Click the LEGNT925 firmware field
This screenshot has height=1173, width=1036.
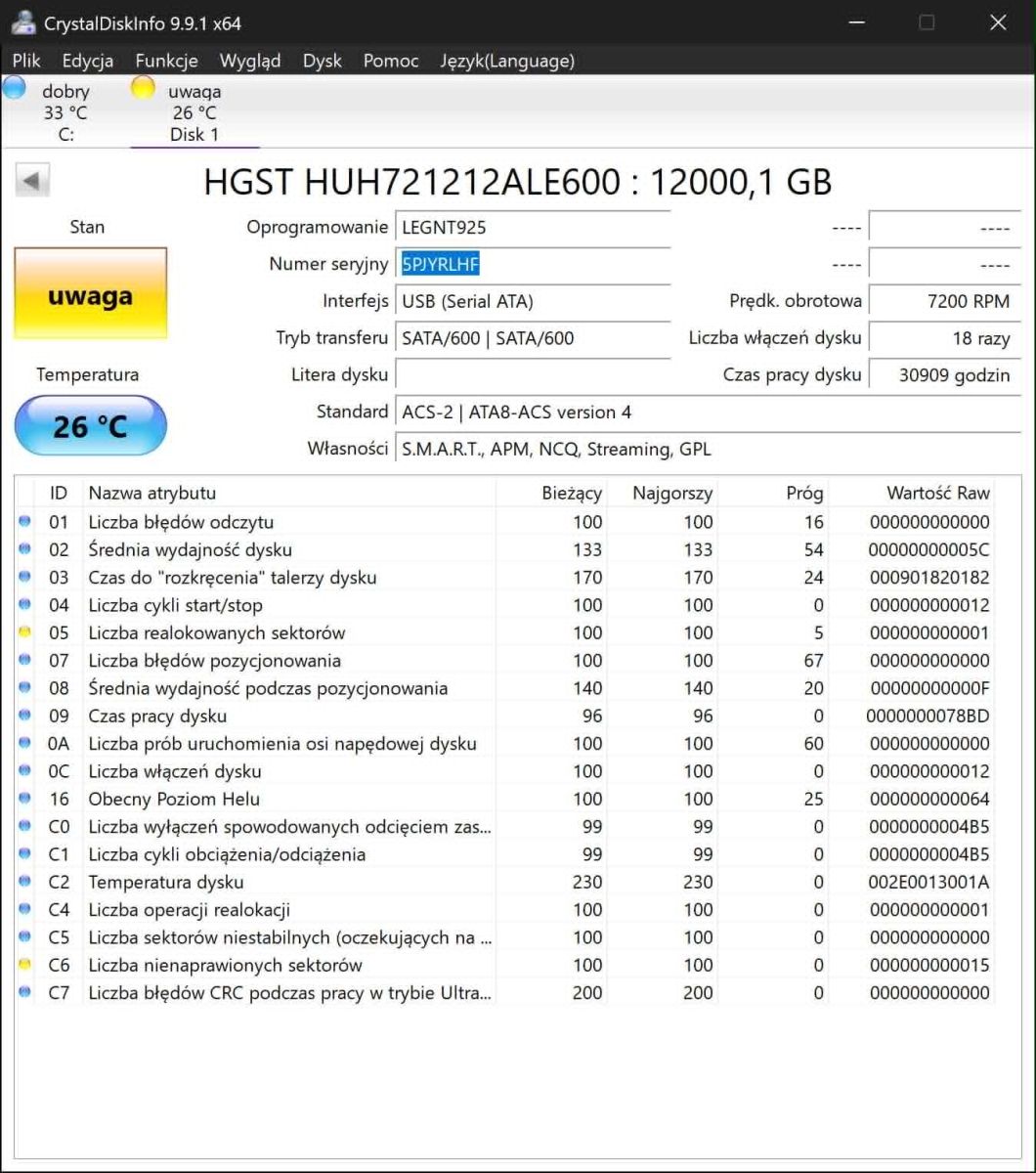pos(533,228)
